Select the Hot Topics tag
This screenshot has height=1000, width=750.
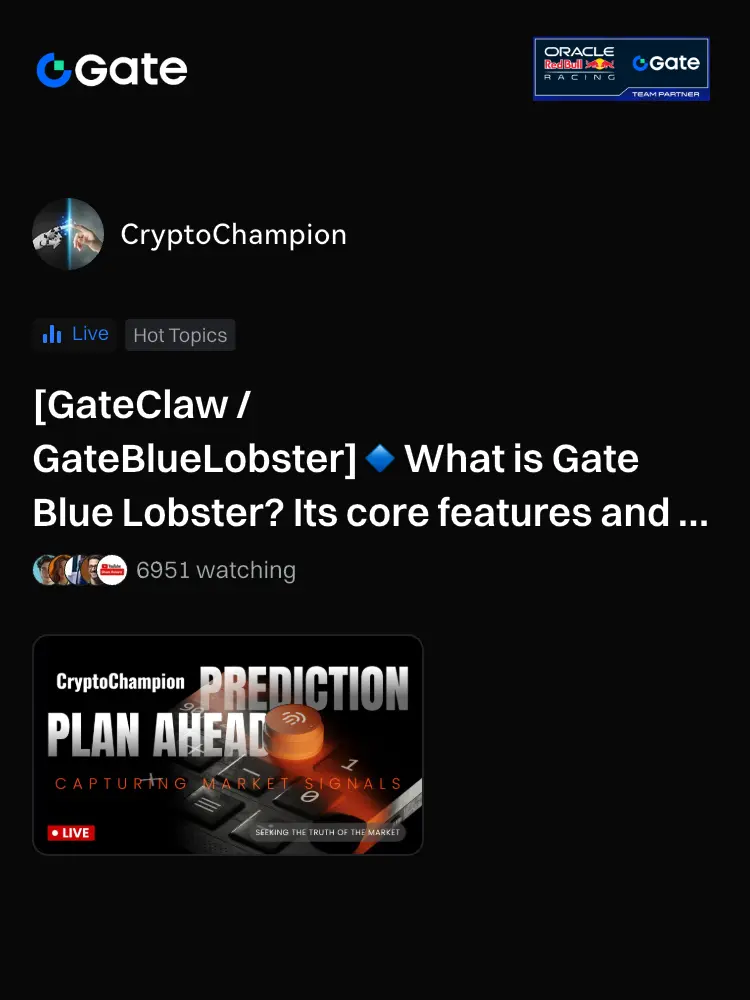click(180, 335)
